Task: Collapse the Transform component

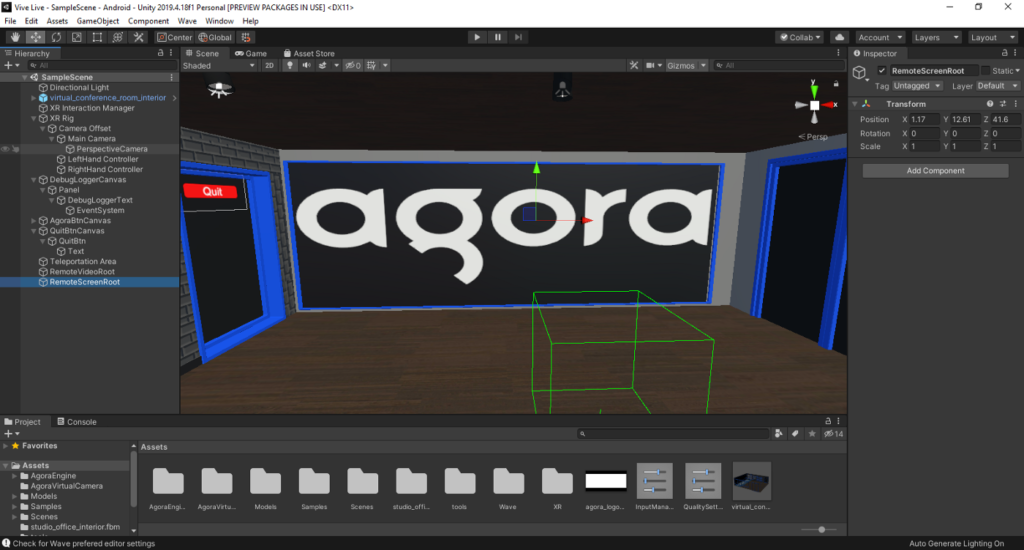Action: [855, 104]
